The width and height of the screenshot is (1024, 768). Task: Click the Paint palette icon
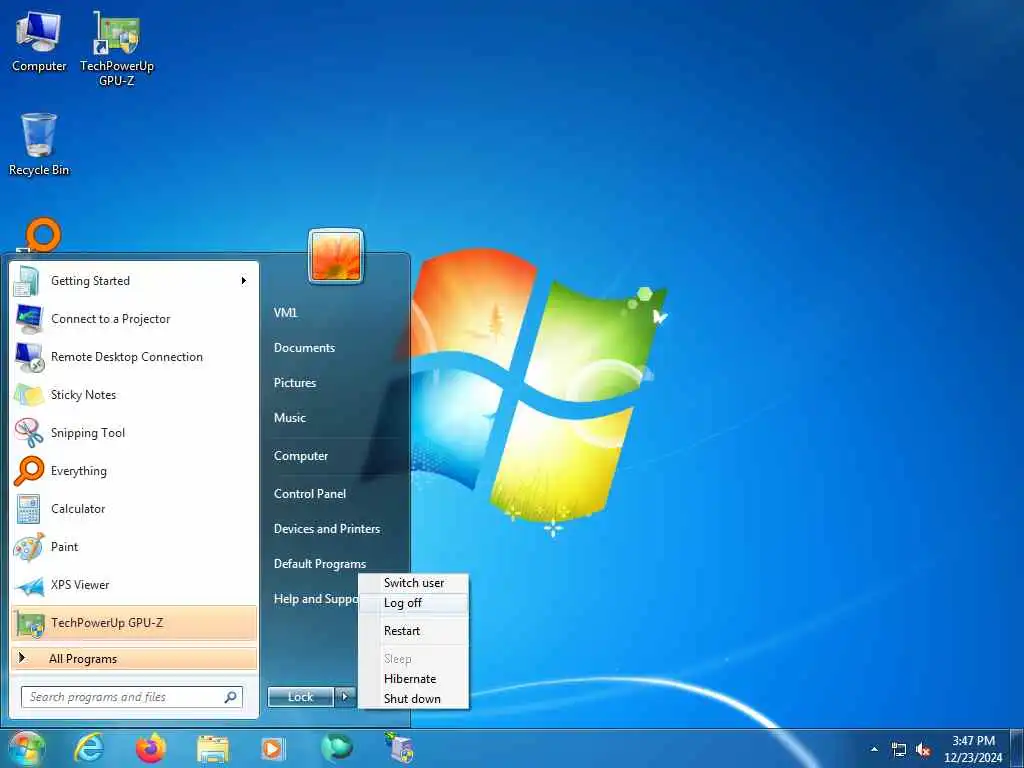coord(29,547)
